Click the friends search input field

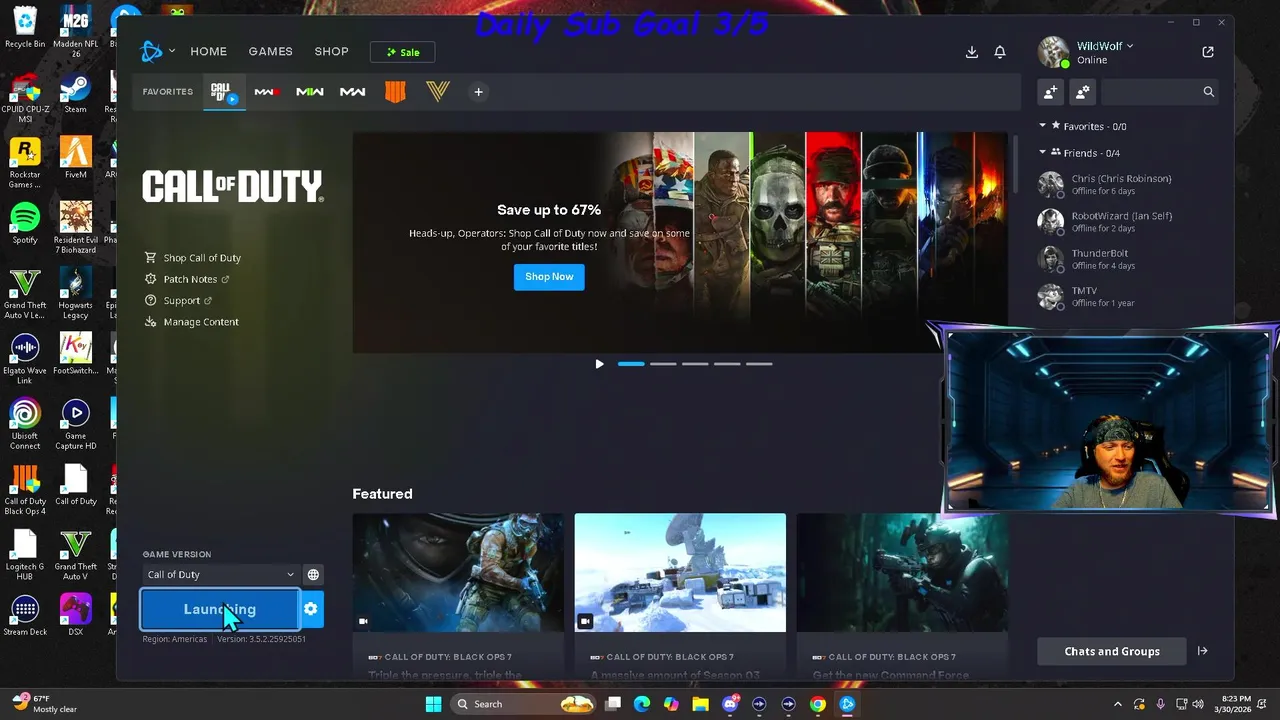1150,92
